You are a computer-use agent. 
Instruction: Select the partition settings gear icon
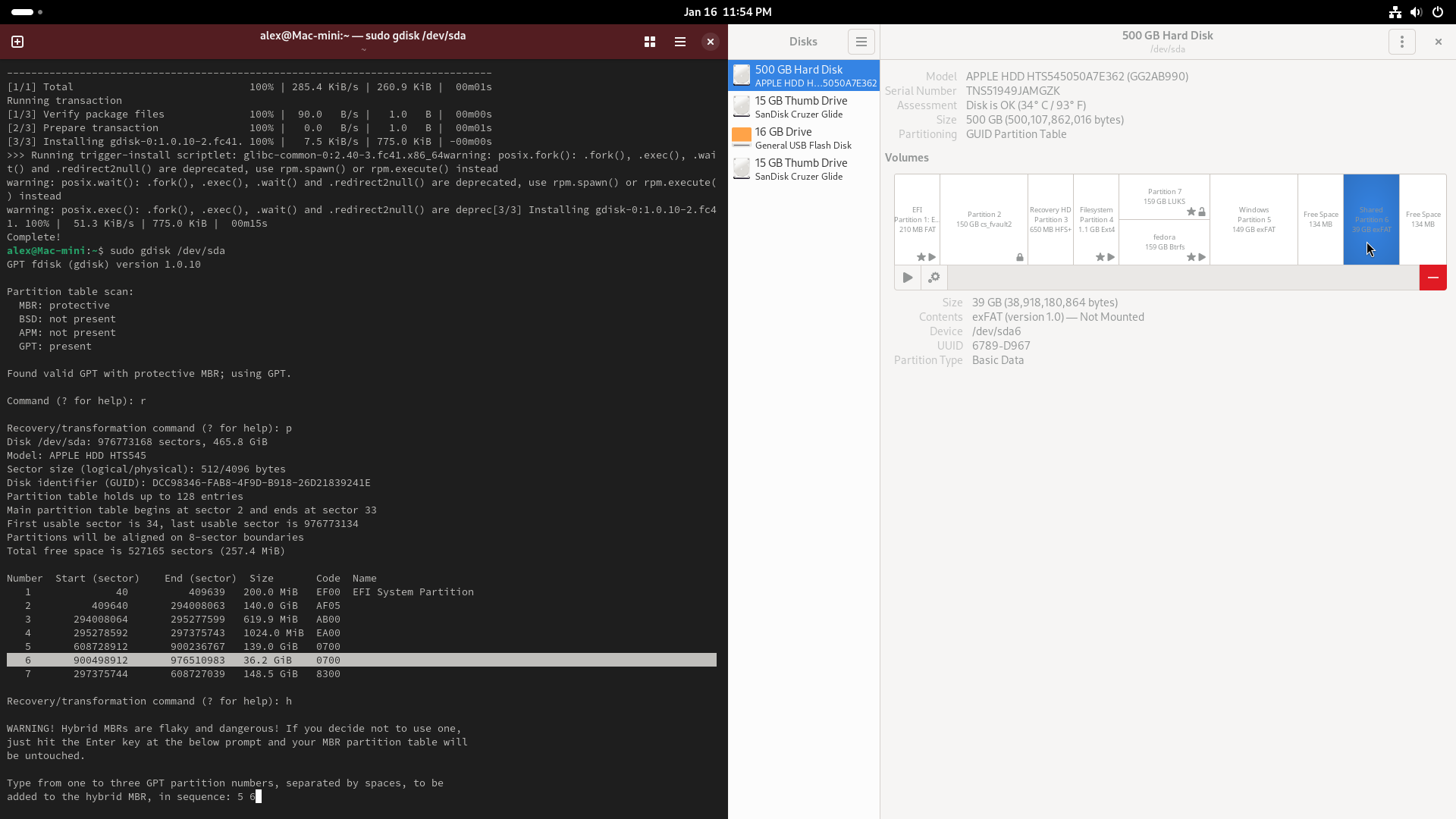[934, 277]
